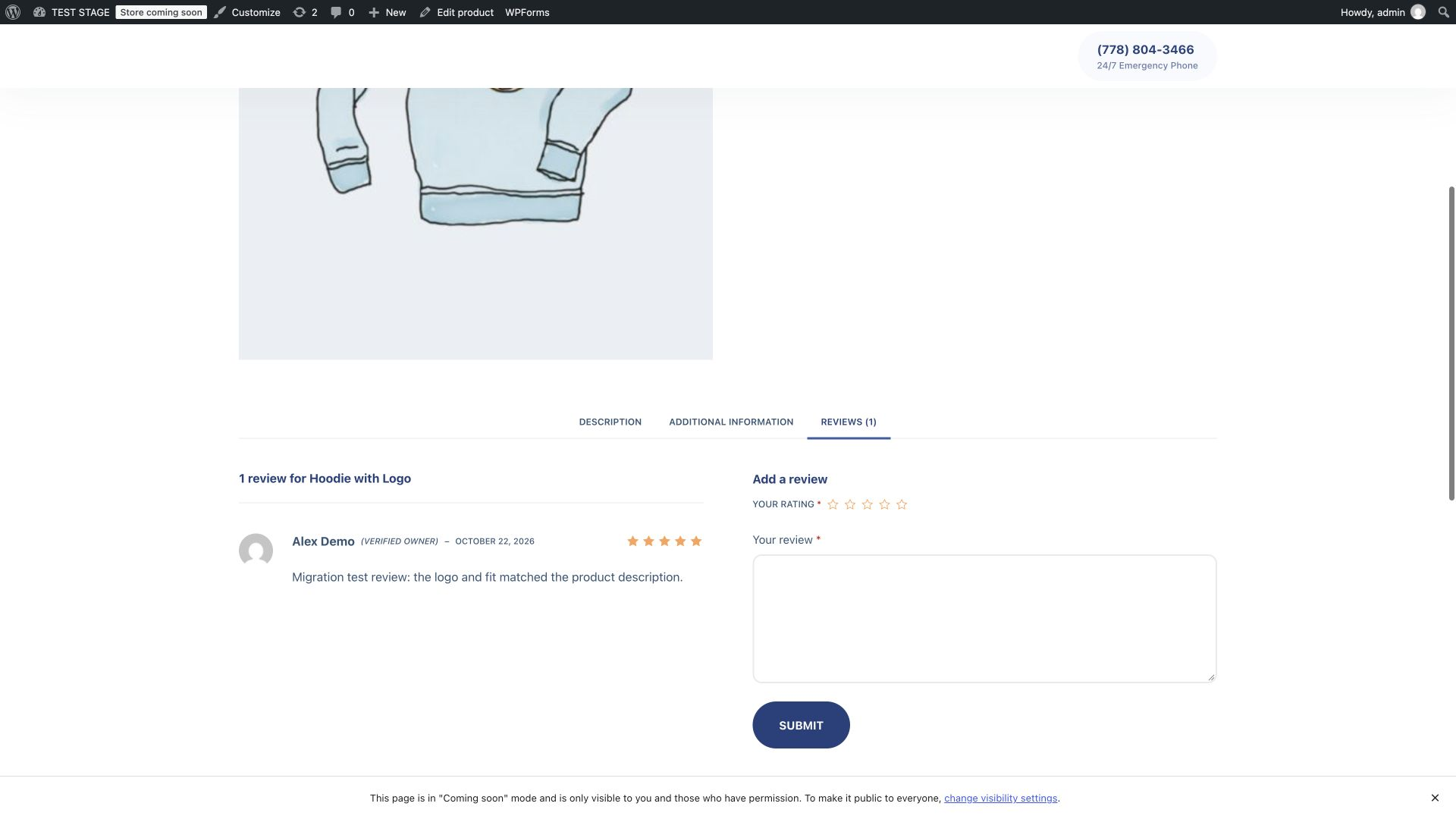Click the October 22, 2026 review date
Image resolution: width=1456 pixels, height=819 pixels.
(494, 541)
